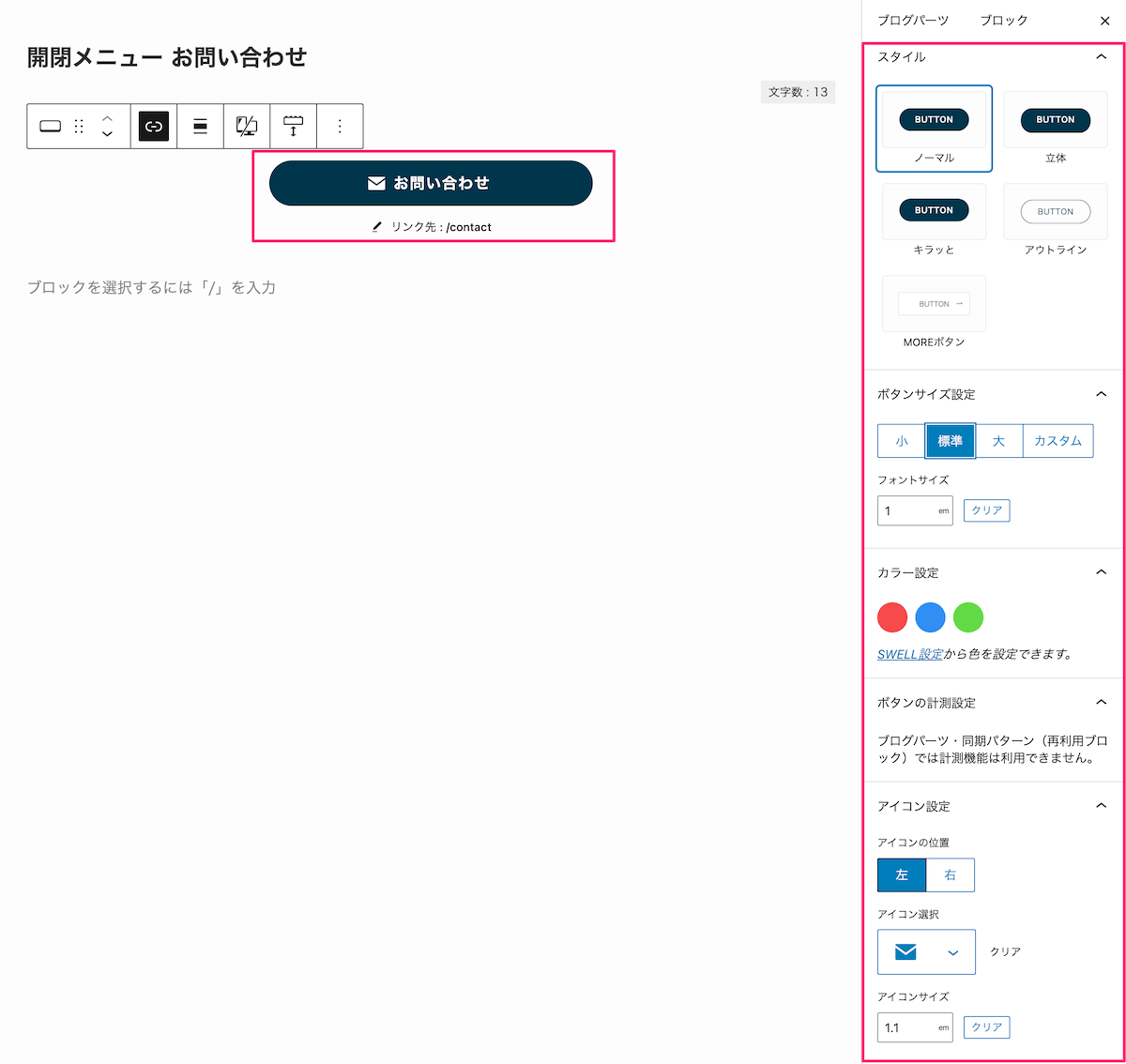
Task: Click the device visibility toolbar icon
Action: [247, 126]
